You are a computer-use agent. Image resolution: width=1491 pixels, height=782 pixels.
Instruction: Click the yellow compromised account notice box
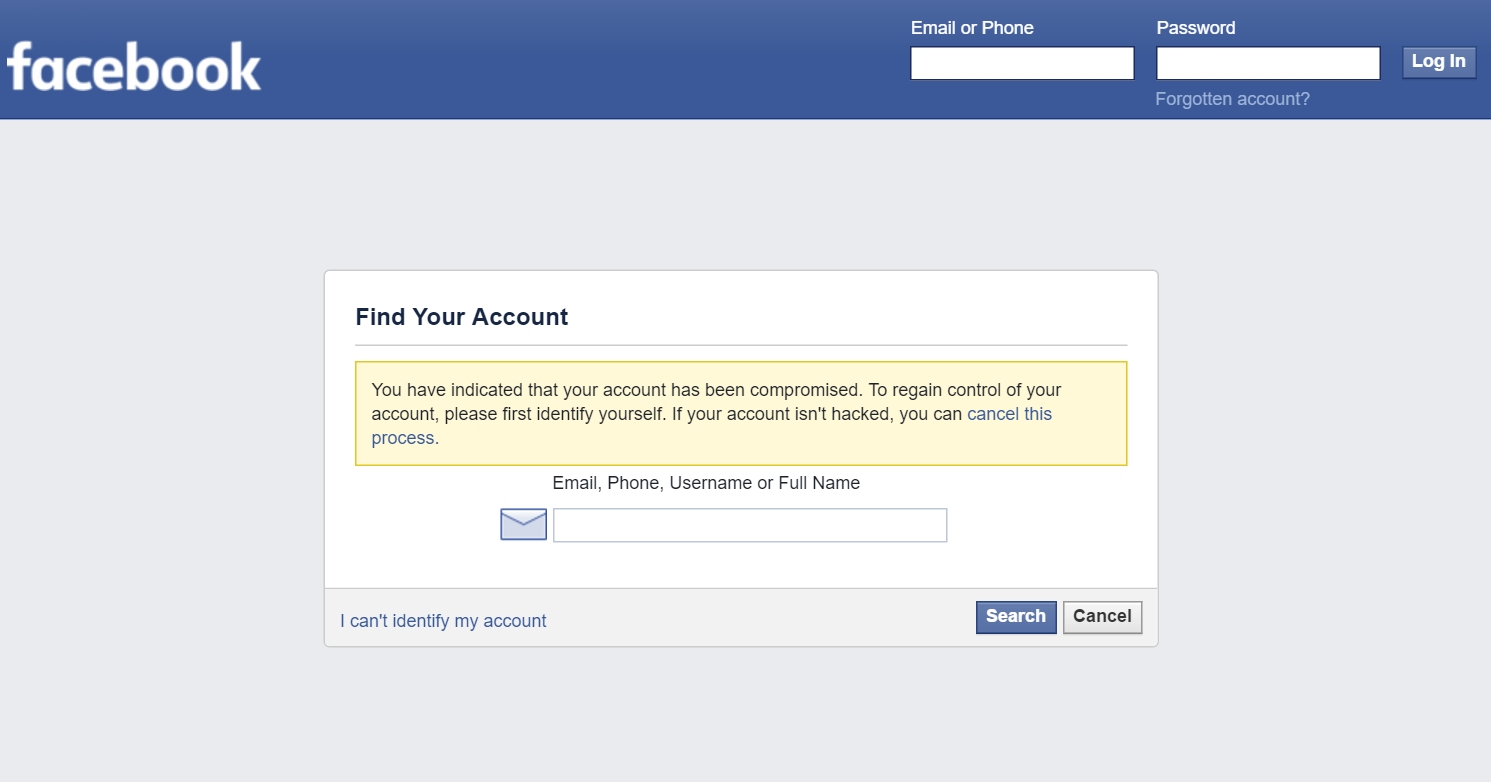pyautogui.click(x=741, y=414)
